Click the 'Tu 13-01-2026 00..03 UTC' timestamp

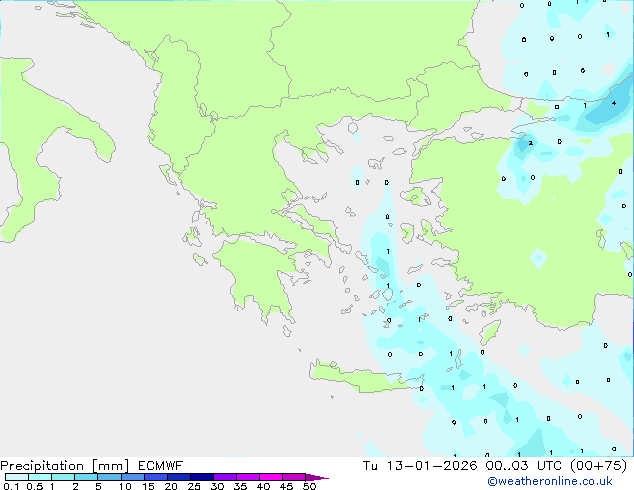click(462, 466)
